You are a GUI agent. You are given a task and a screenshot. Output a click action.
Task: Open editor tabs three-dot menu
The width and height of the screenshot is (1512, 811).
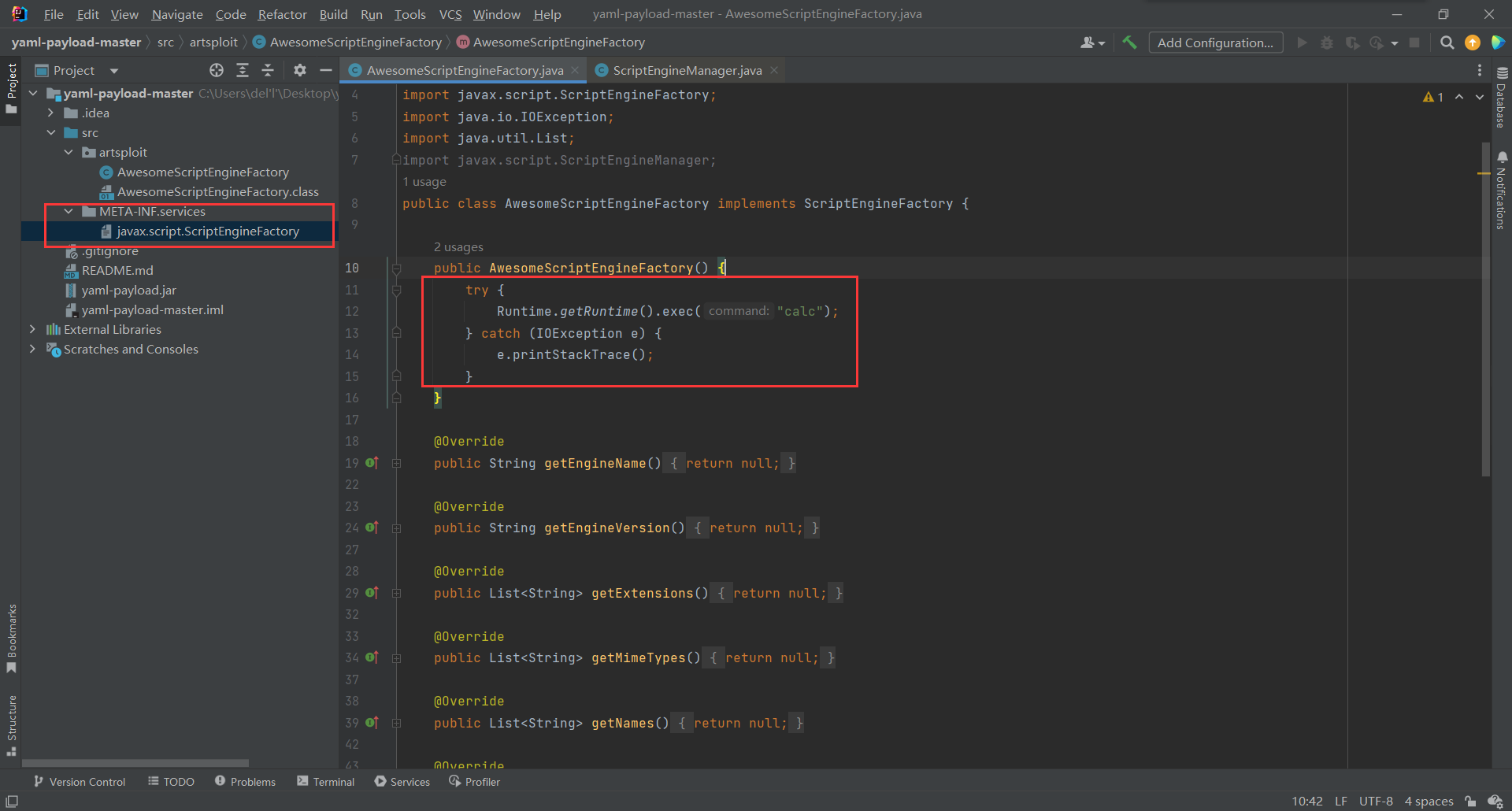(x=1480, y=70)
